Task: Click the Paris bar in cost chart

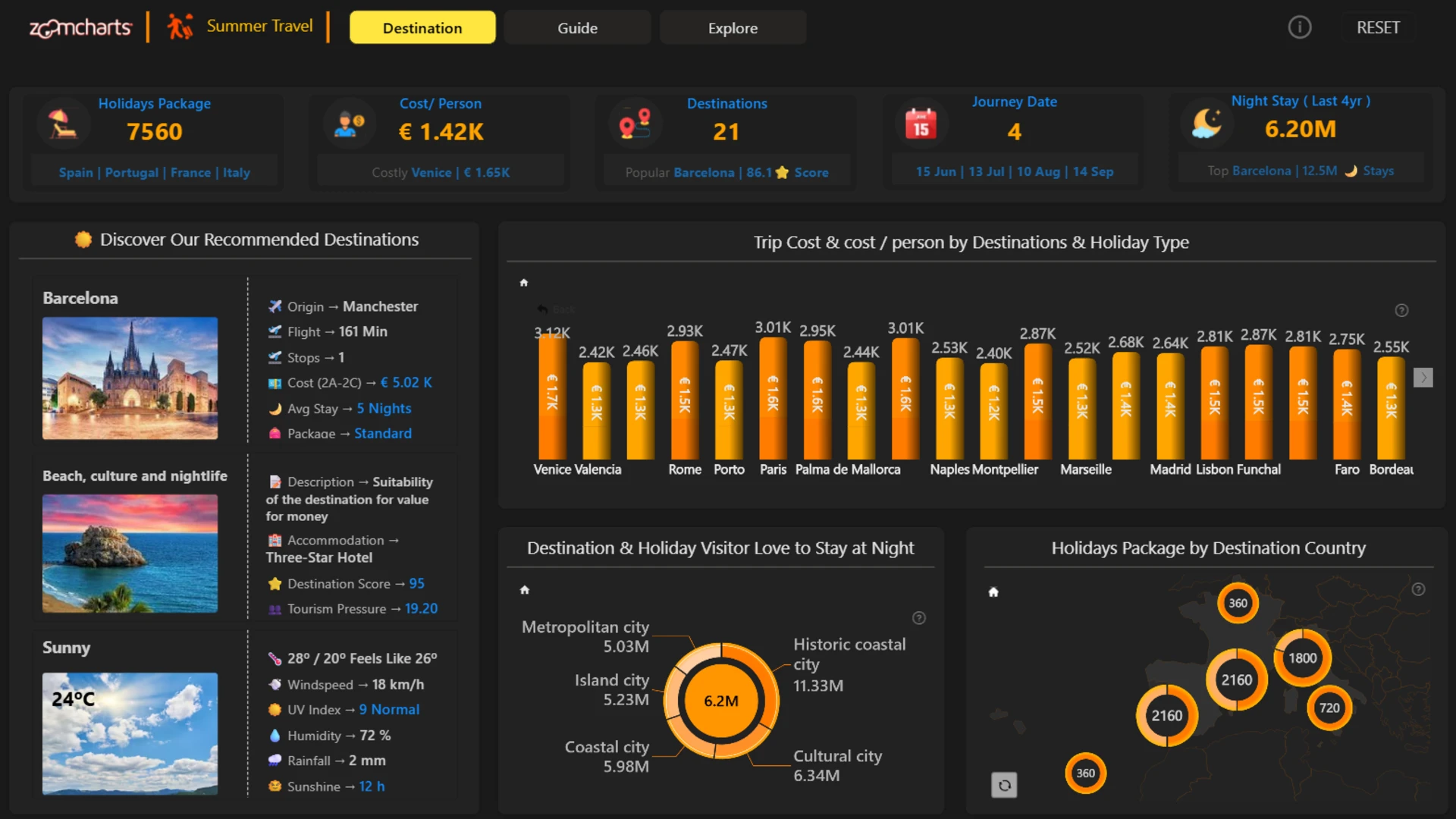Action: (x=773, y=398)
